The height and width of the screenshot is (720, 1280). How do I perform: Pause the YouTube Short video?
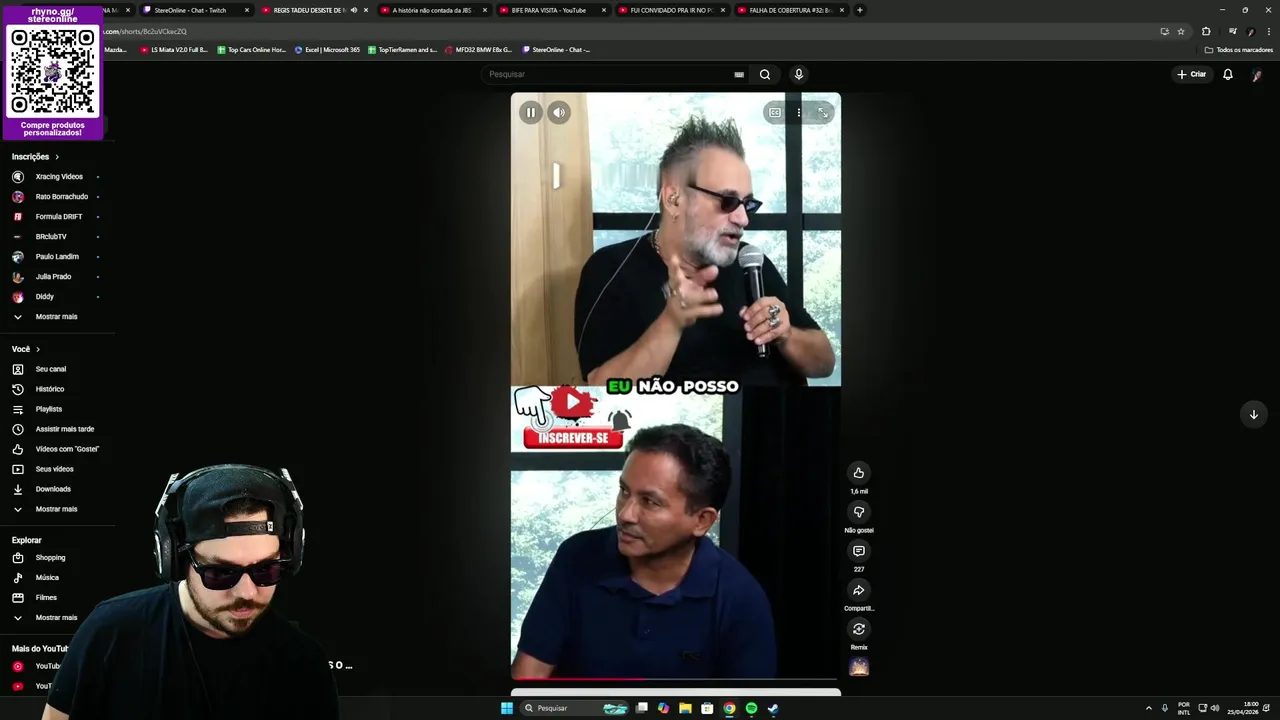point(530,113)
